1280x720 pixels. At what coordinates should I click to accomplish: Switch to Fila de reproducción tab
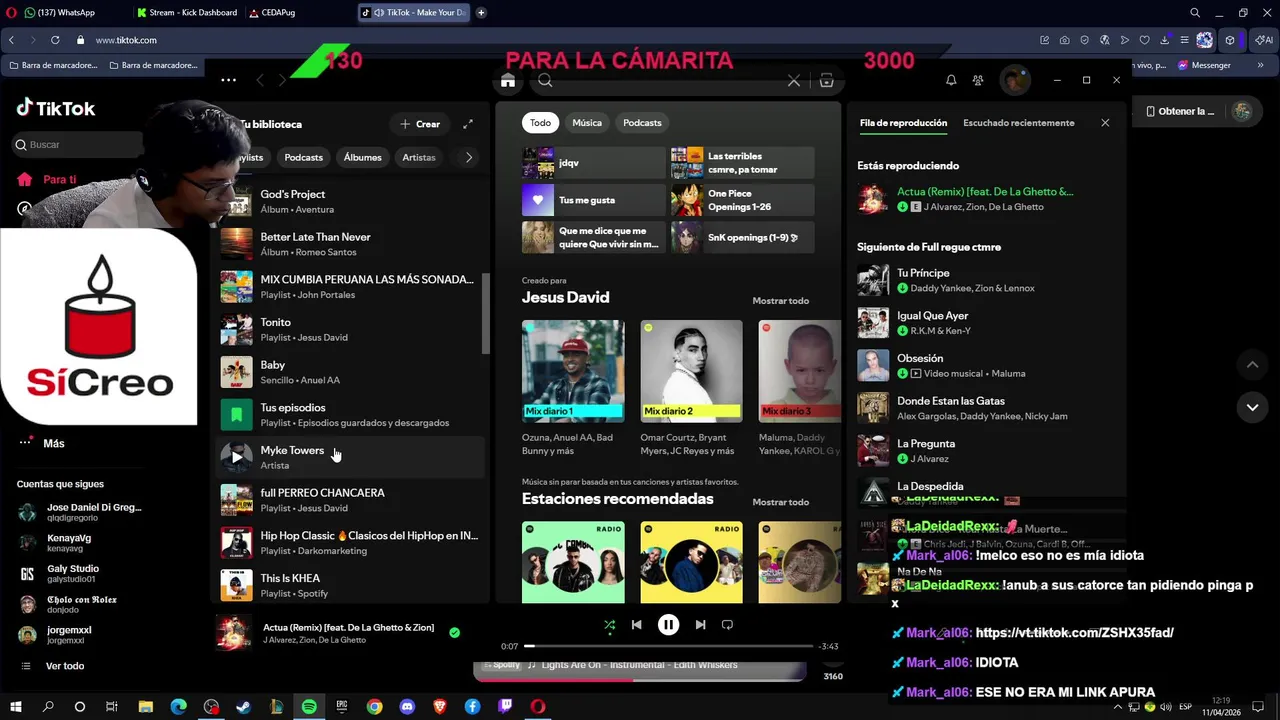click(903, 123)
